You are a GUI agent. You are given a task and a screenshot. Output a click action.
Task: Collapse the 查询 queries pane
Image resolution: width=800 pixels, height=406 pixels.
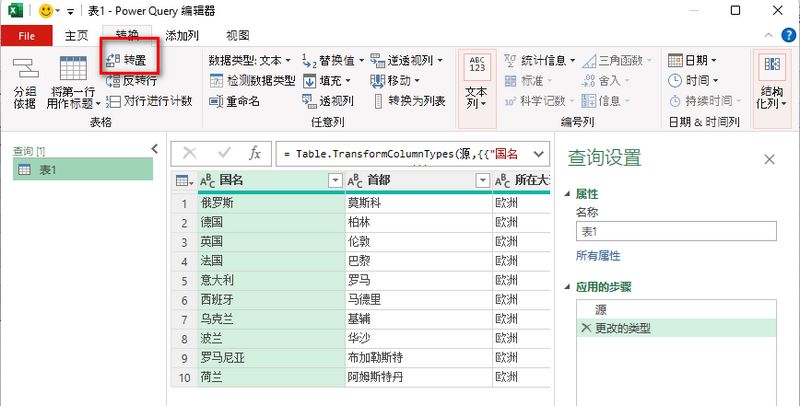pyautogui.click(x=155, y=149)
